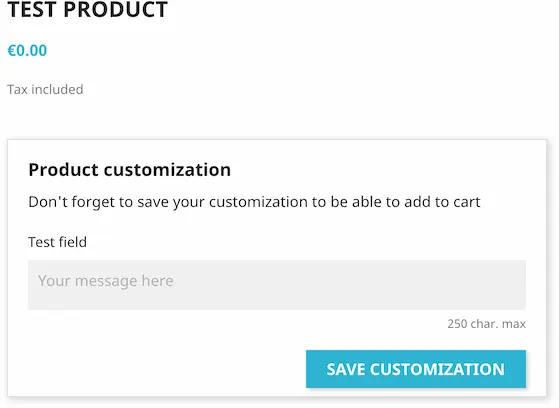
Task: Click the word "customization" in the card heading
Action: click(167, 169)
